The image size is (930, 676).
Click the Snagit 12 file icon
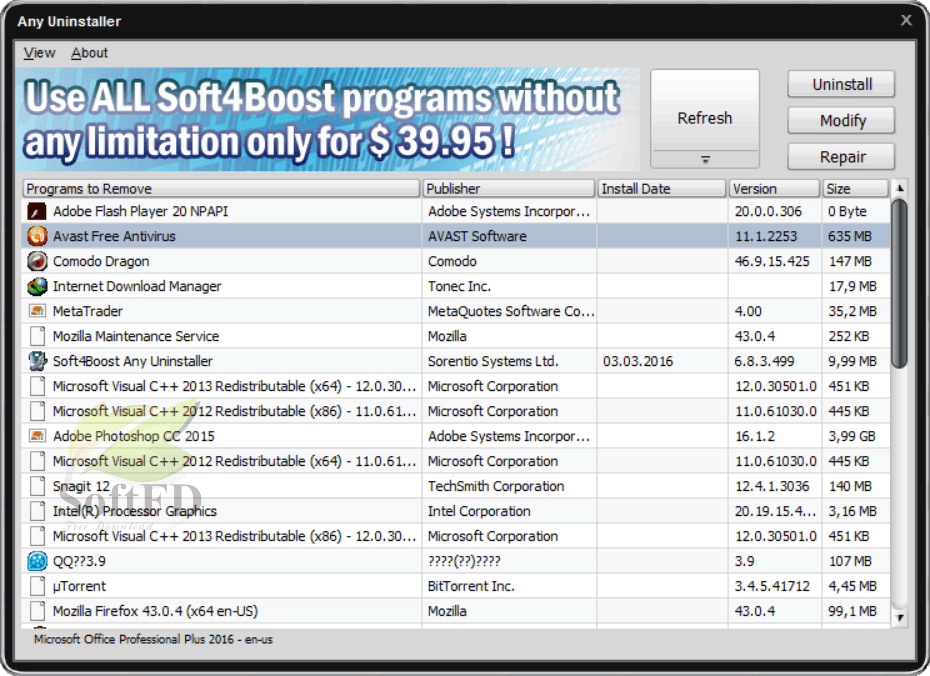pyautogui.click(x=37, y=486)
